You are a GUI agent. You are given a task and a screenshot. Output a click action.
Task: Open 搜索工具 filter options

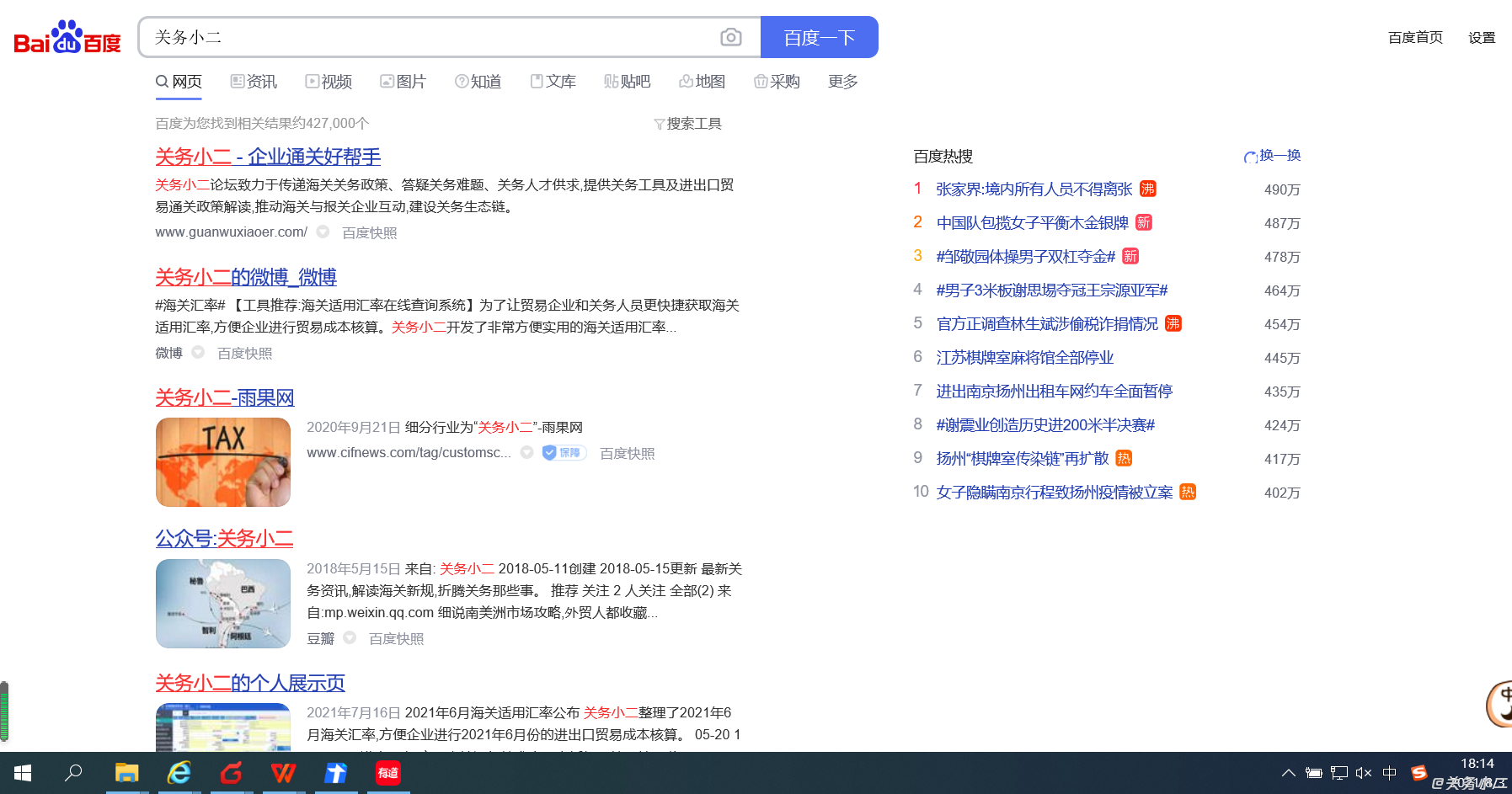(x=687, y=124)
